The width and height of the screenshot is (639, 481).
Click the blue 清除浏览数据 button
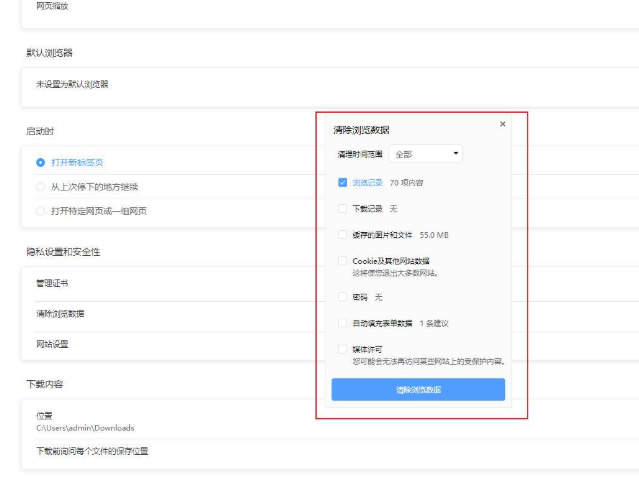[x=418, y=389]
